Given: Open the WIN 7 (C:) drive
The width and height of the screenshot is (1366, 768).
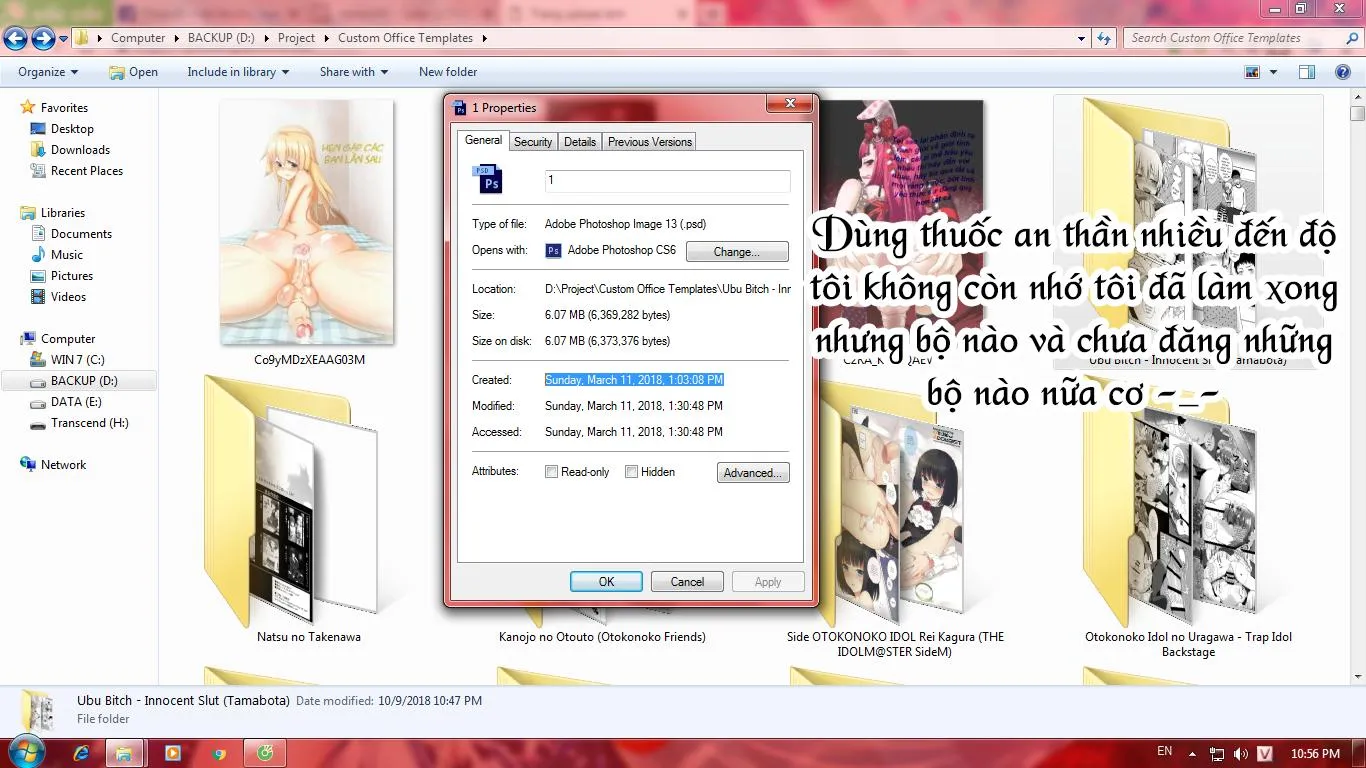Looking at the screenshot, I should [78, 360].
